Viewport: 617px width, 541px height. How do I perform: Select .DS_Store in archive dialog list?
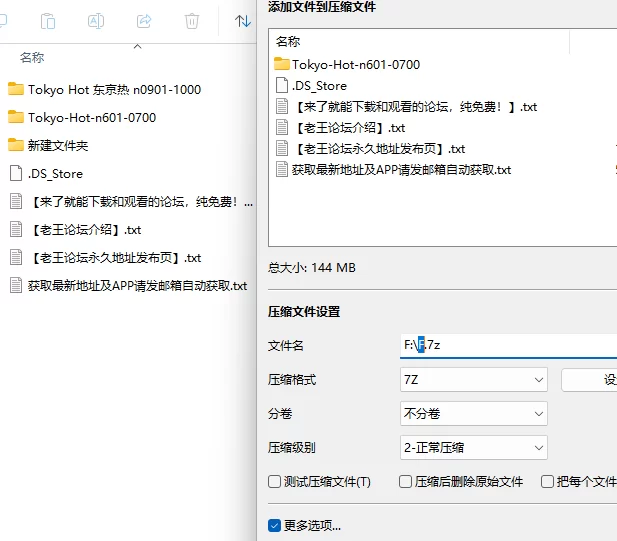pyautogui.click(x=311, y=86)
